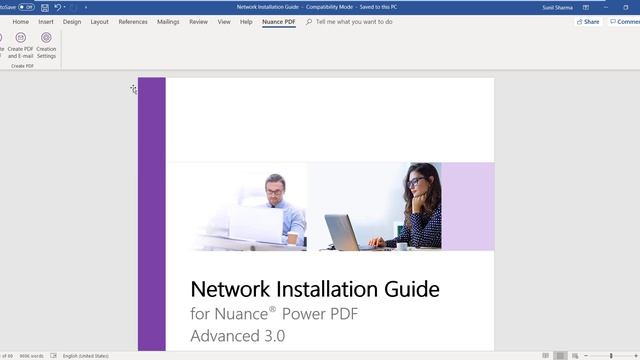Open Ribbon Display Options icon
Screen dimensions: 640x360
click(586, 7)
